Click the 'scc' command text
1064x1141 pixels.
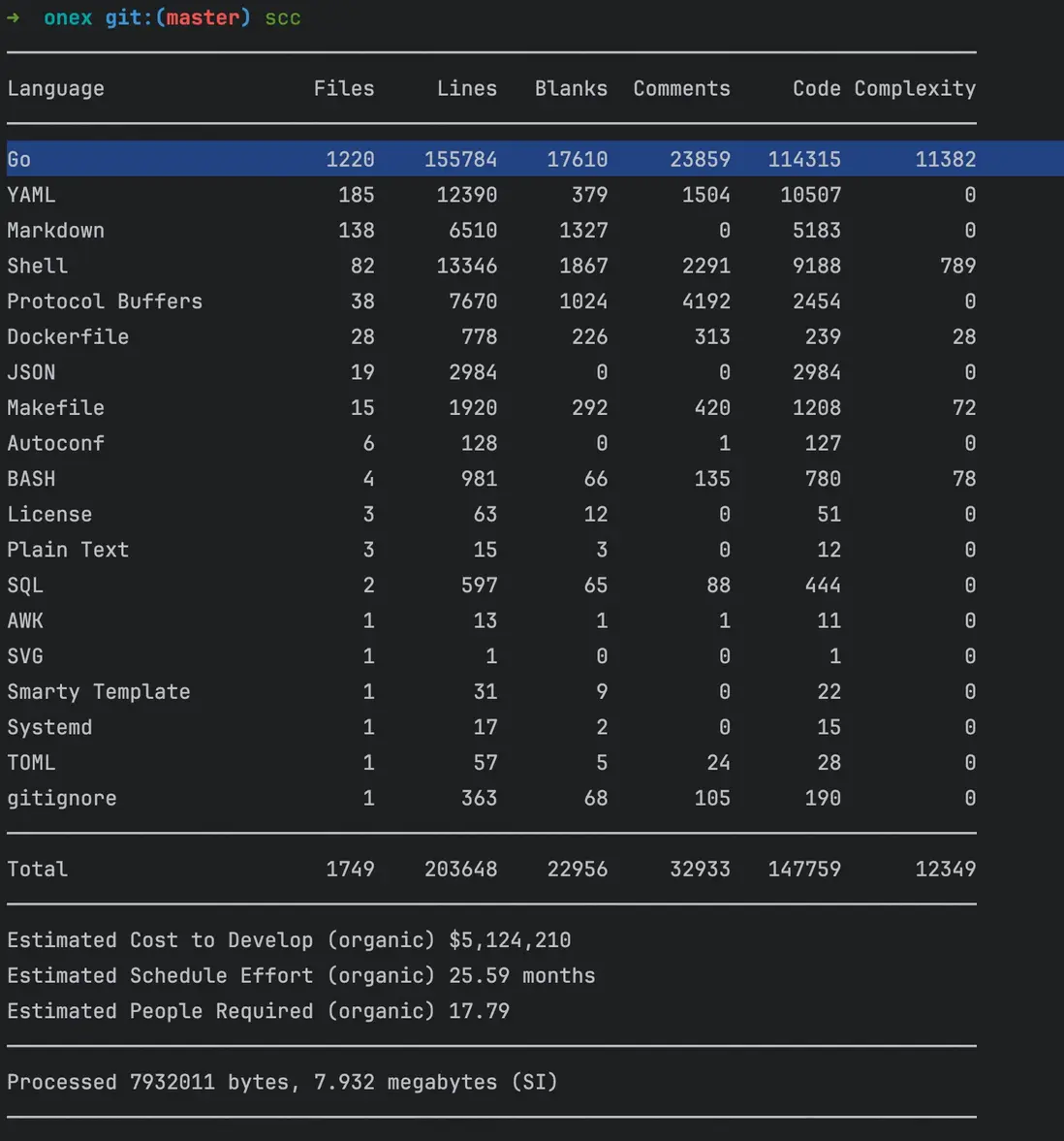(x=283, y=18)
